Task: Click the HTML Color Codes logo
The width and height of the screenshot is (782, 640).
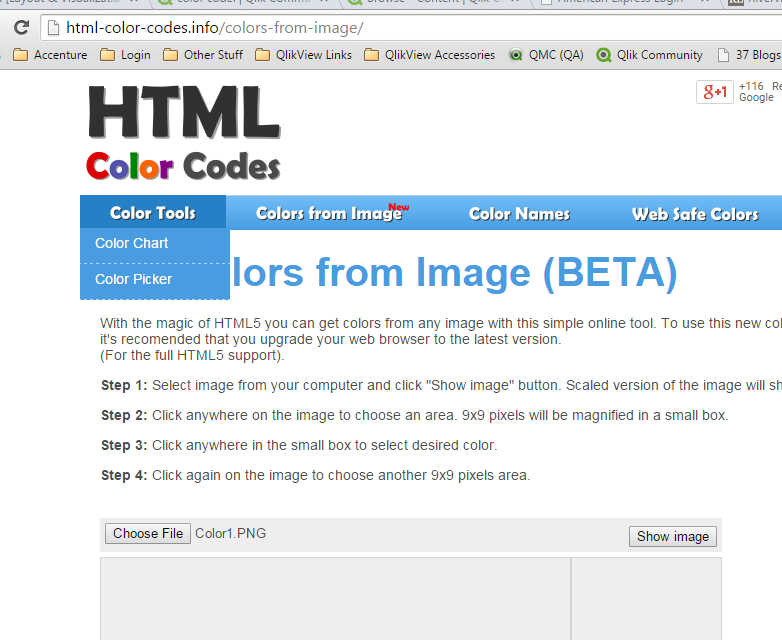Action: coord(184,132)
